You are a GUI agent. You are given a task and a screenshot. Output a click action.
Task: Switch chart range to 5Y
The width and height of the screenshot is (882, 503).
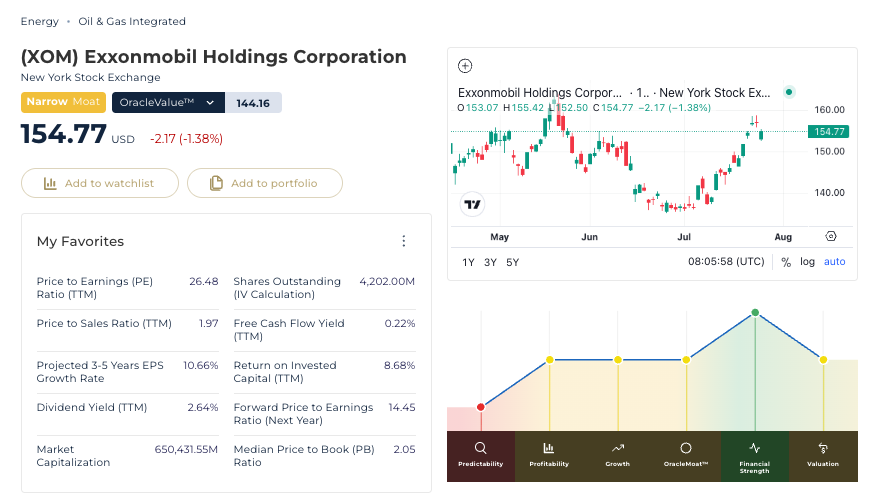pos(512,262)
